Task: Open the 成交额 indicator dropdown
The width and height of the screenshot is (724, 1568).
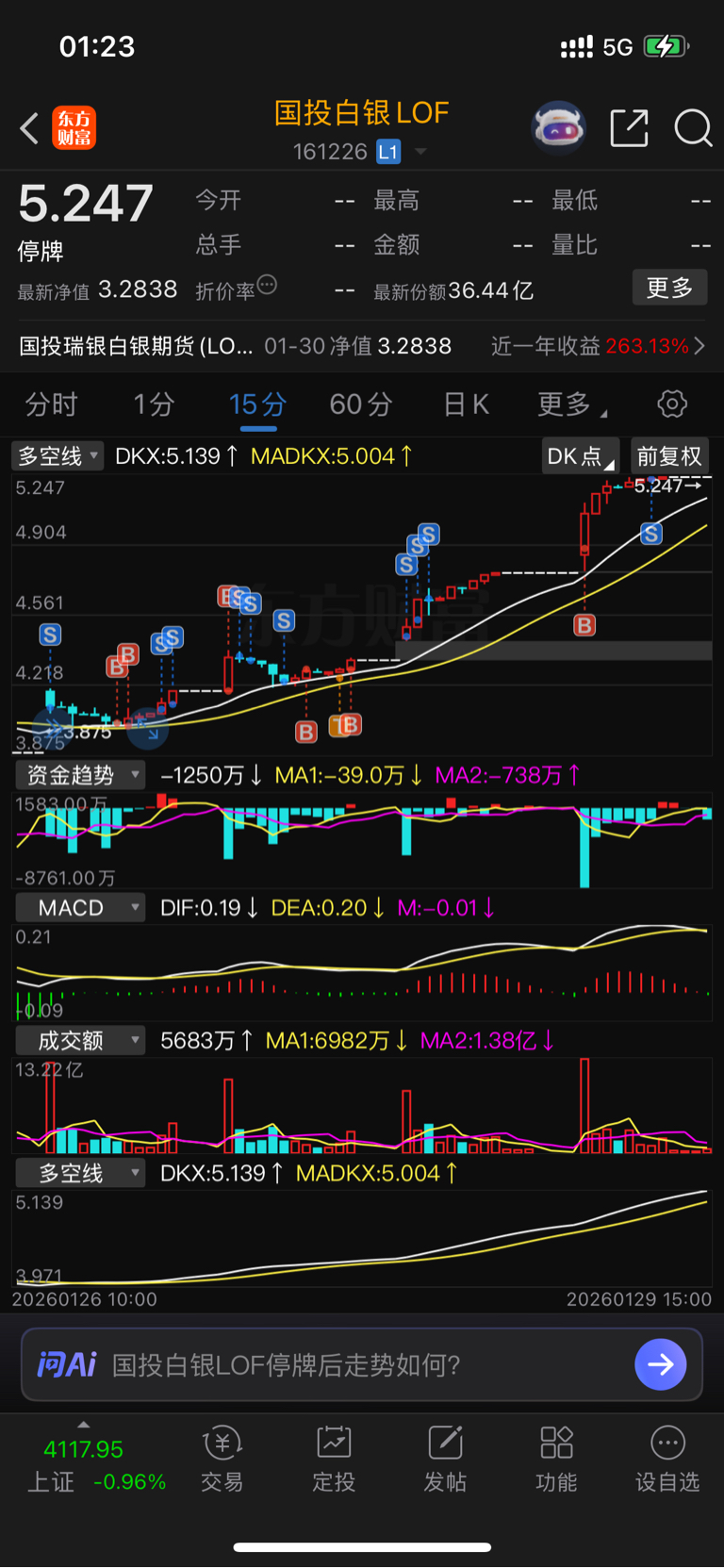Action: (x=81, y=1041)
